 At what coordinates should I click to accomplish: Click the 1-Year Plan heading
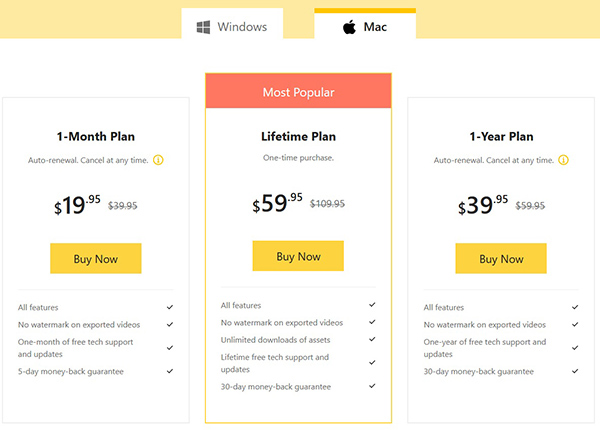501,137
